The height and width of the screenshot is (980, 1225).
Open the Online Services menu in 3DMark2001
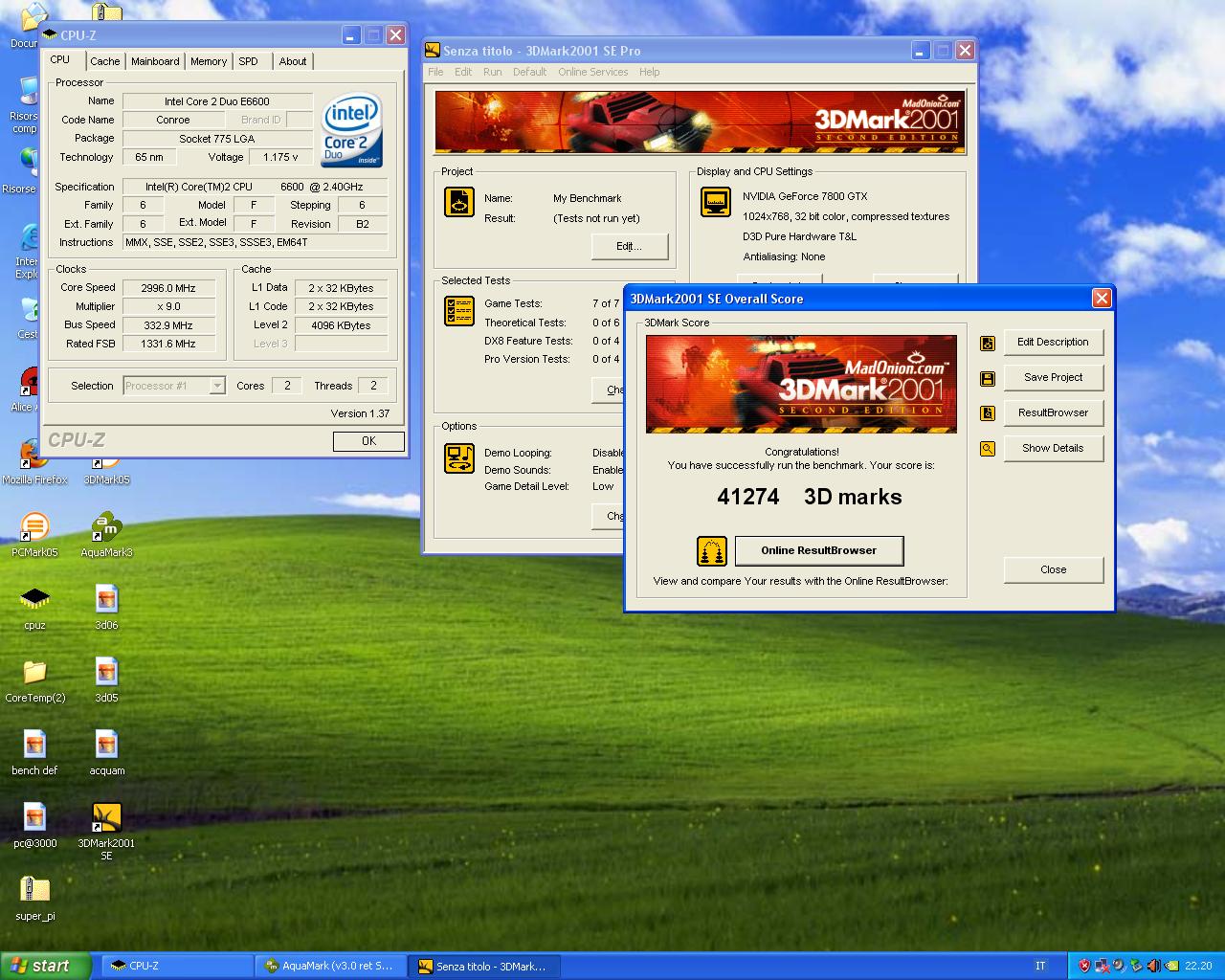[593, 72]
